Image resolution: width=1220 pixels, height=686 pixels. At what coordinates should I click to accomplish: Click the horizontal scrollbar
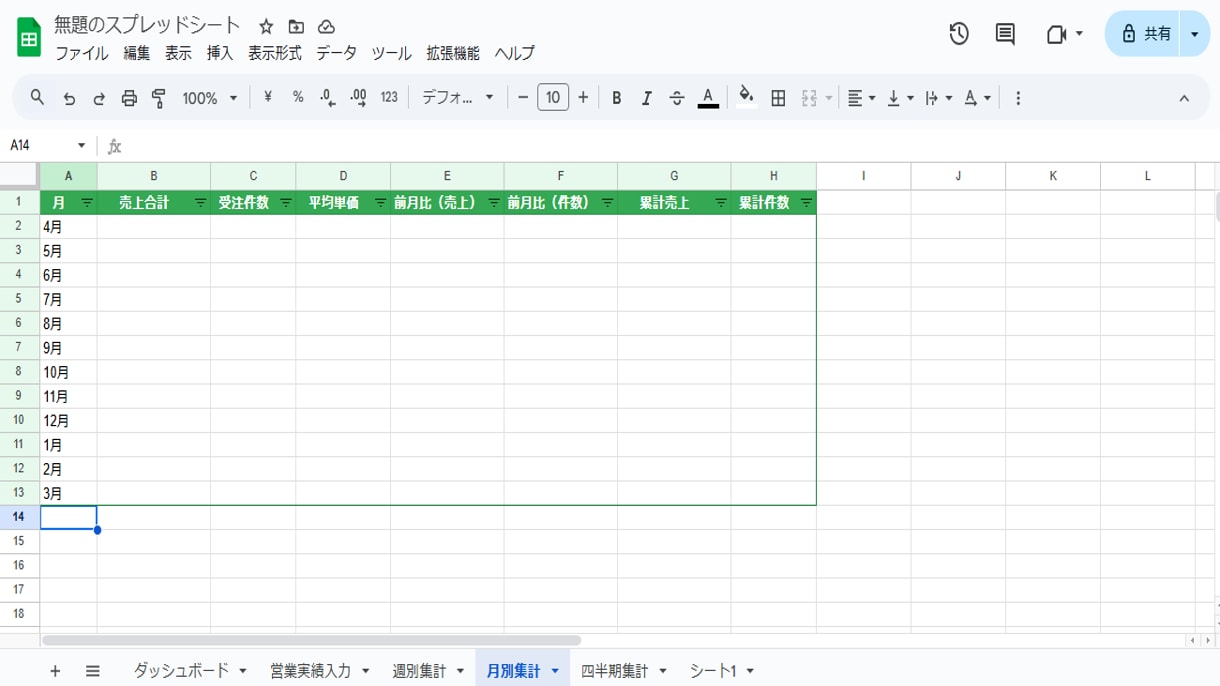click(311, 640)
